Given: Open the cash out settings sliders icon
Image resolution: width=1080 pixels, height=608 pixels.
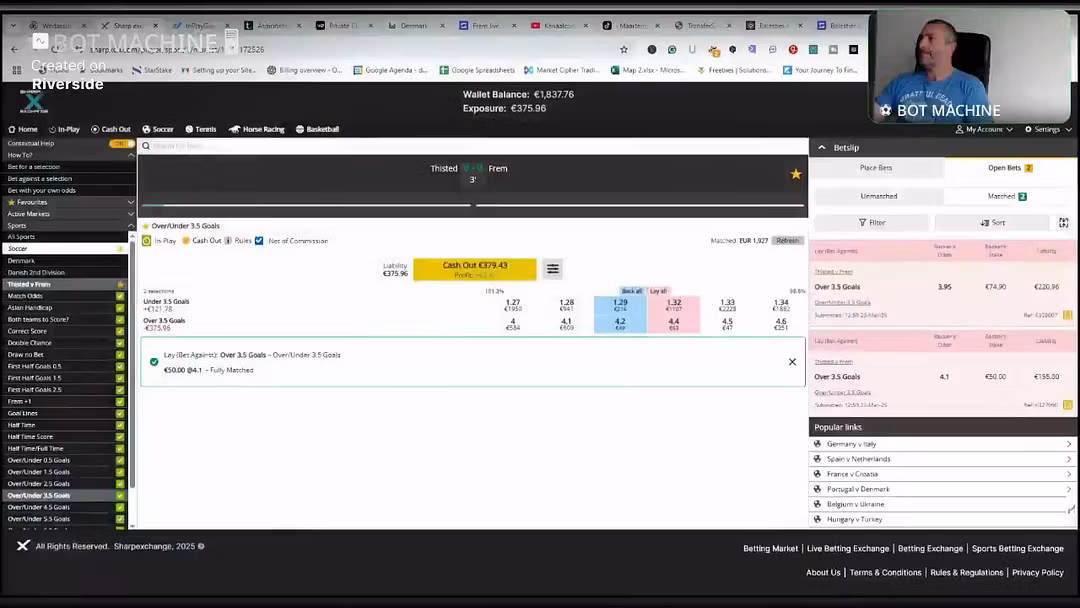Looking at the screenshot, I should [x=552, y=269].
